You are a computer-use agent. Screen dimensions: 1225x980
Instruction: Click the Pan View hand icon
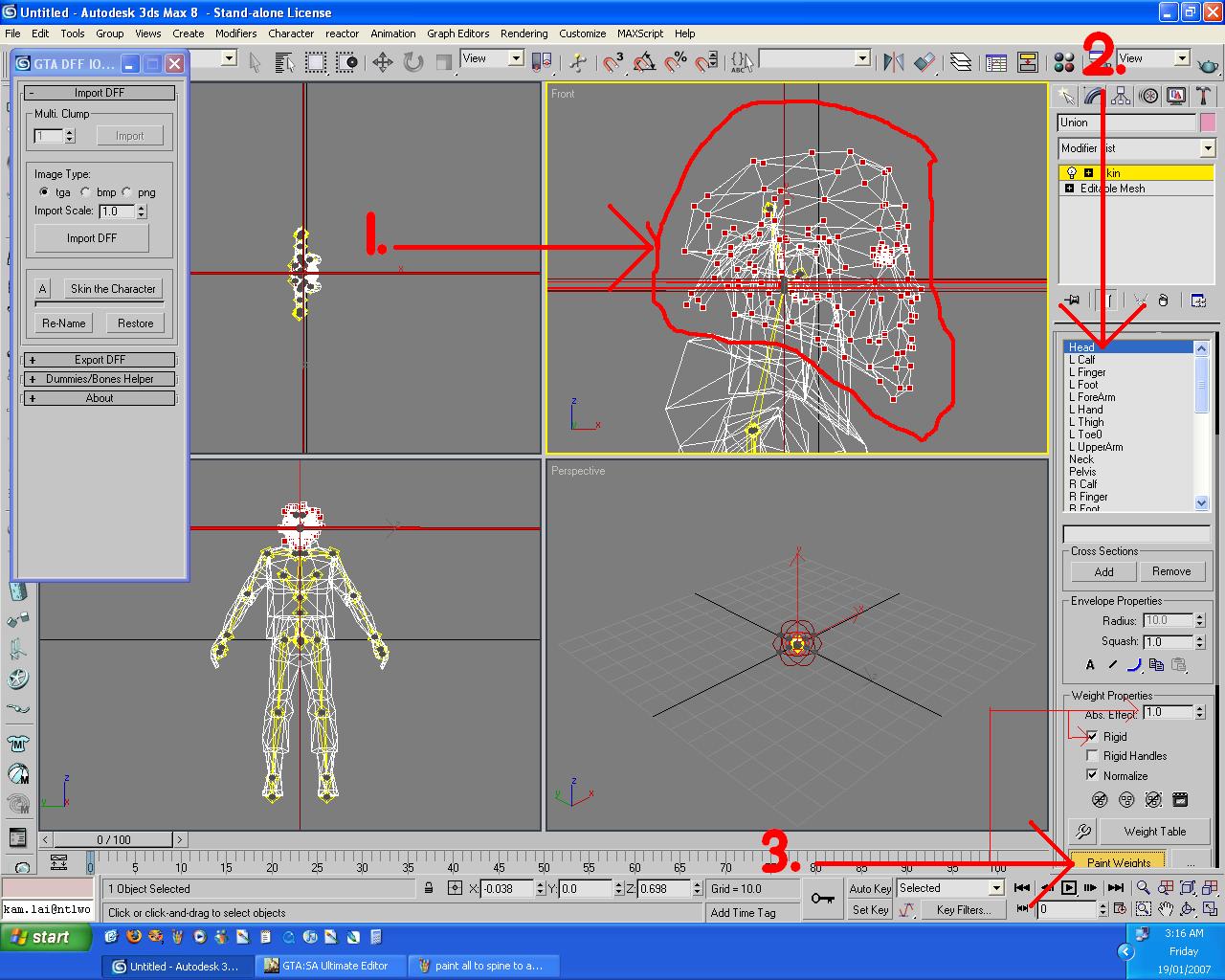click(1165, 909)
